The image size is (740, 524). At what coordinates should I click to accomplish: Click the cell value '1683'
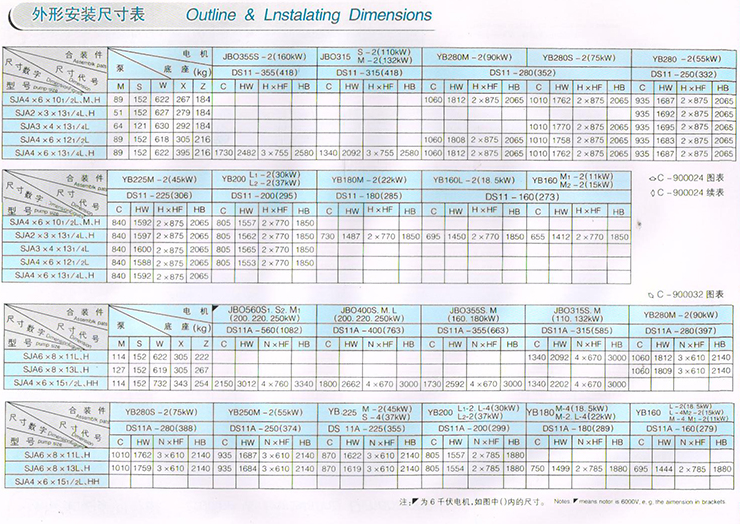665,140
